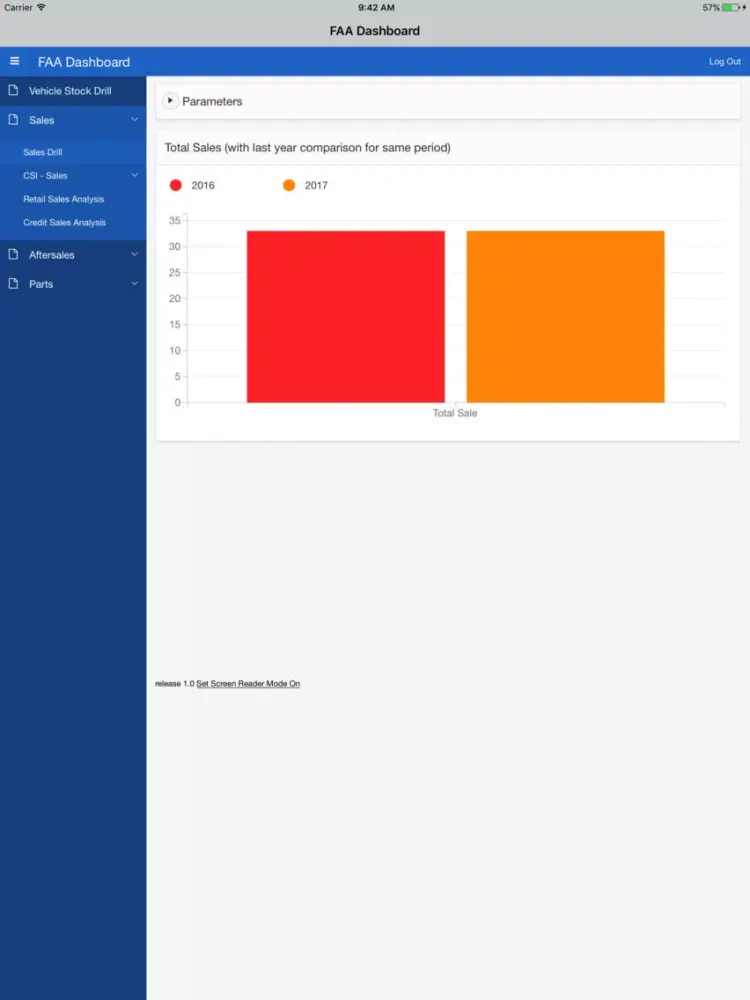The image size is (750, 1000).
Task: Click the Parts menu label
Action: pyautogui.click(x=41, y=284)
